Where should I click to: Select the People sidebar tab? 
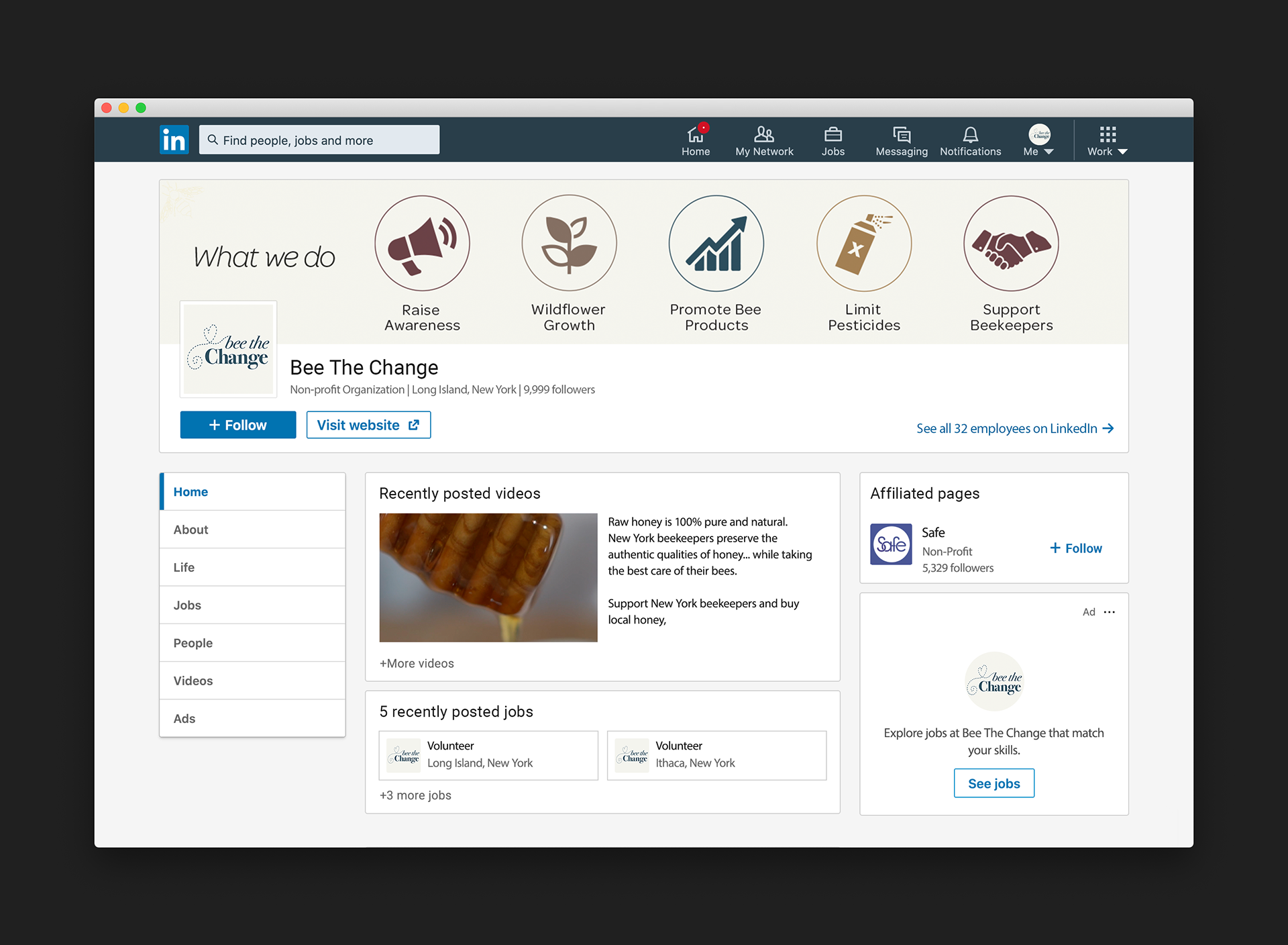[x=193, y=643]
